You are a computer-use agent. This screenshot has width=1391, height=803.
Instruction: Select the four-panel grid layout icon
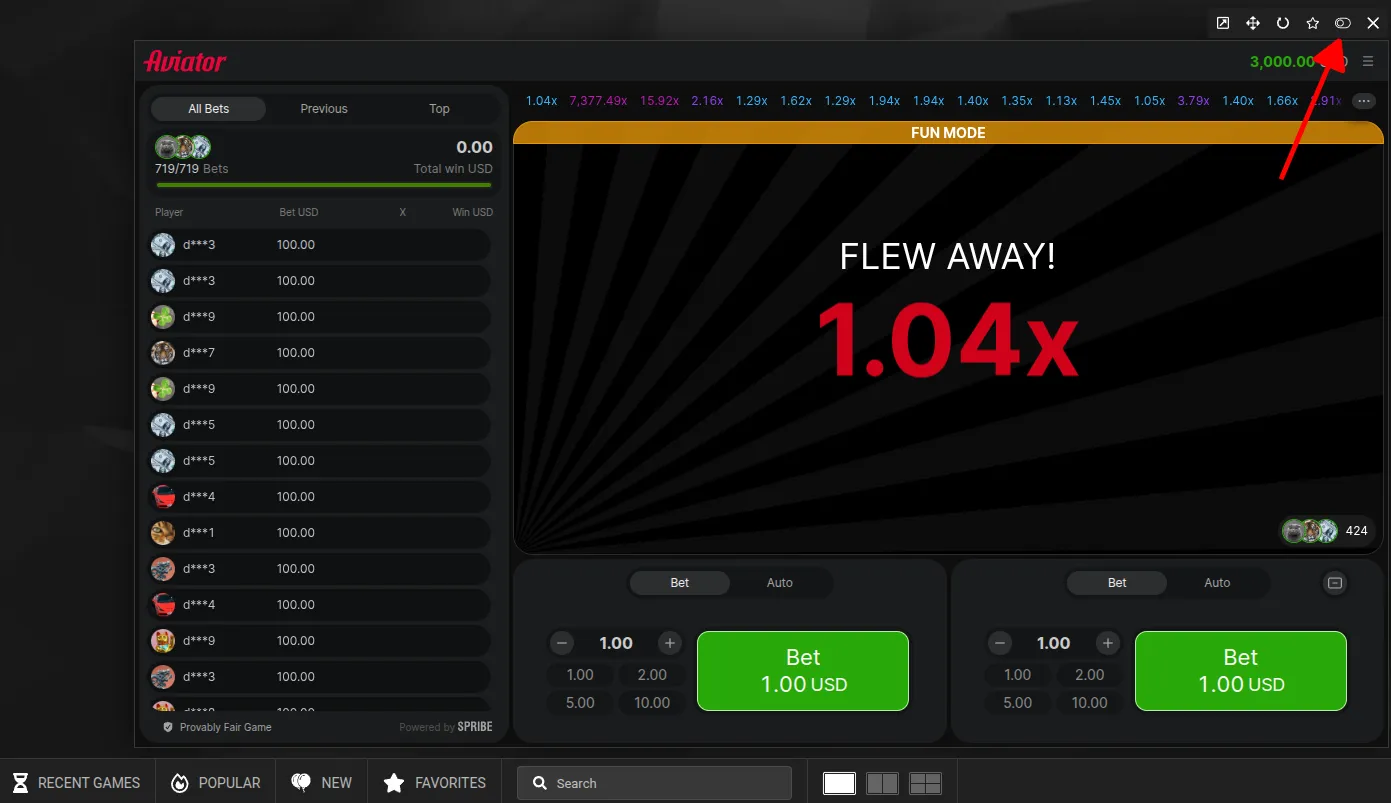(x=925, y=783)
